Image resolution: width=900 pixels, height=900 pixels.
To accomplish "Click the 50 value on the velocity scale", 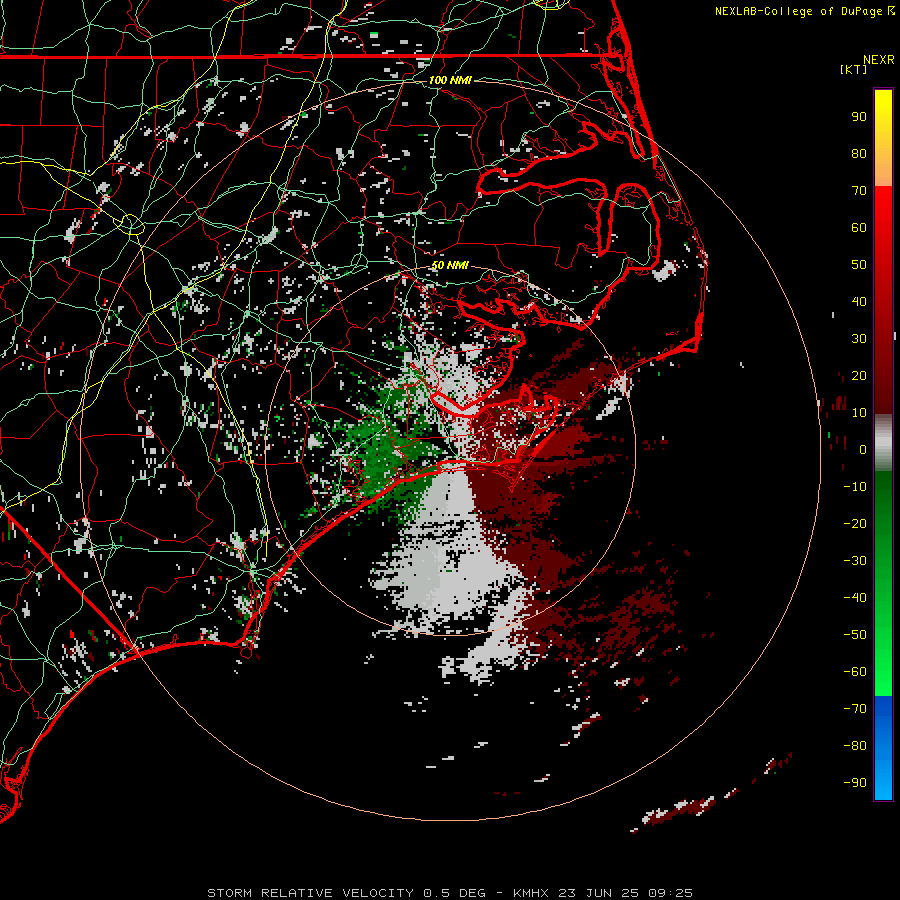I will pos(859,265).
